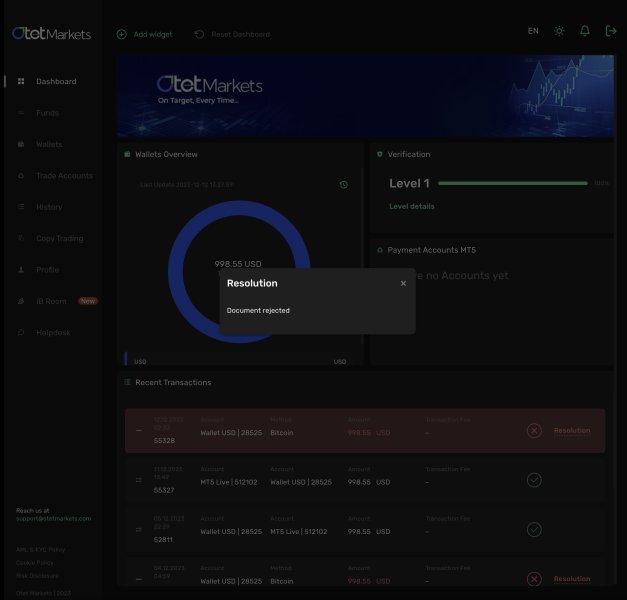Click the Trade Accounts sidebar icon
The image size is (627, 600).
click(x=21, y=176)
